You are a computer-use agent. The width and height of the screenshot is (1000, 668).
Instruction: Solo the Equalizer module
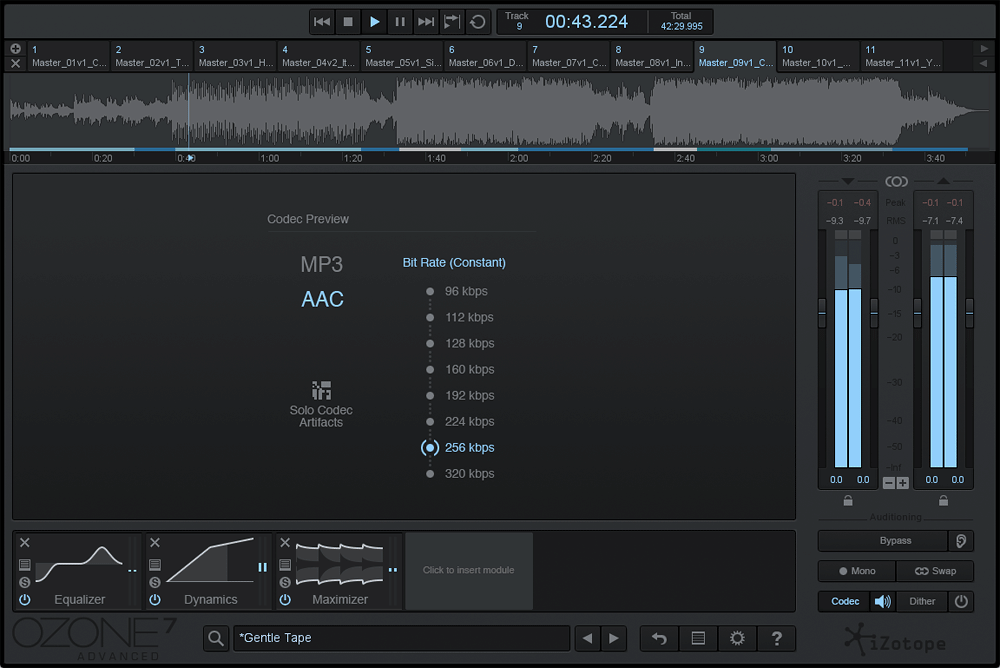(x=25, y=582)
